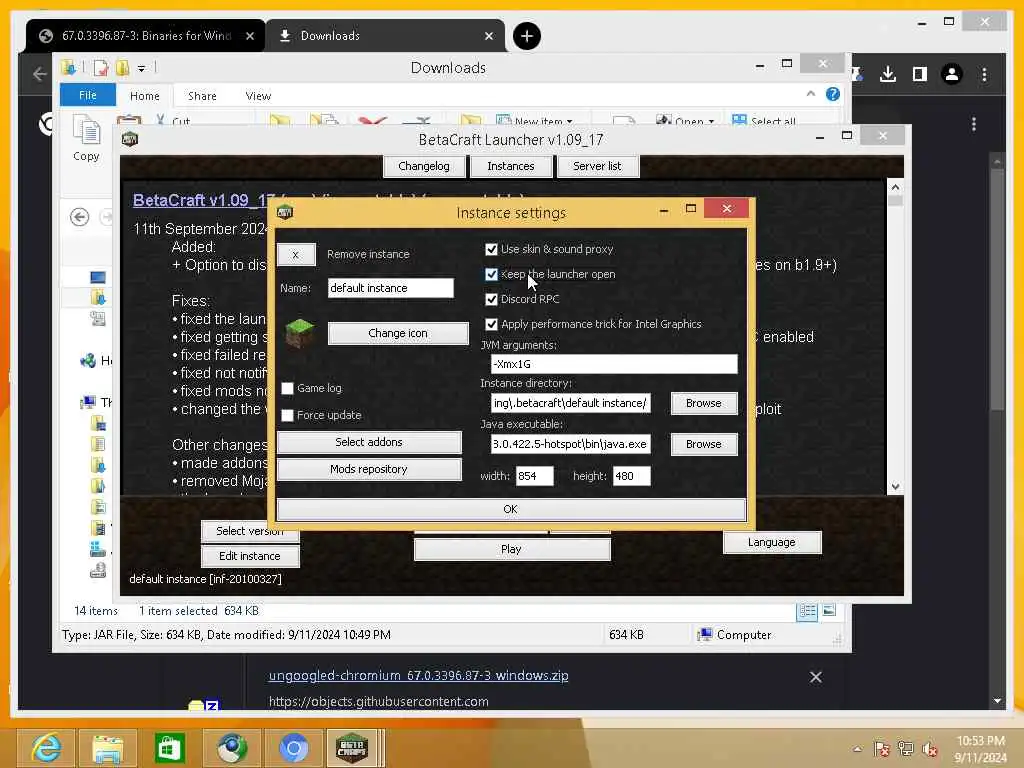
Task: Edit the height value field
Action: coord(632,476)
